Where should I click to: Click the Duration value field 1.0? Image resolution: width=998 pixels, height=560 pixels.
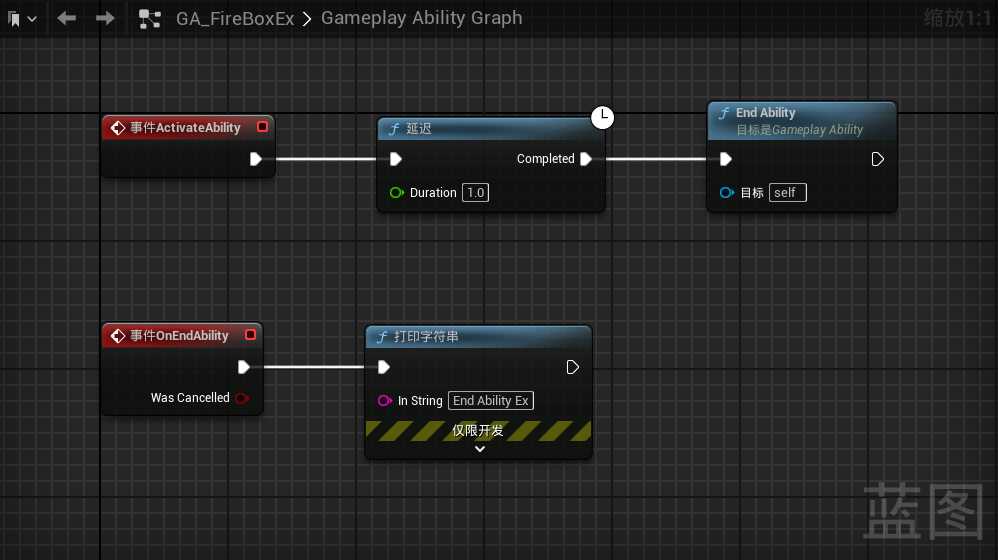[x=475, y=193]
